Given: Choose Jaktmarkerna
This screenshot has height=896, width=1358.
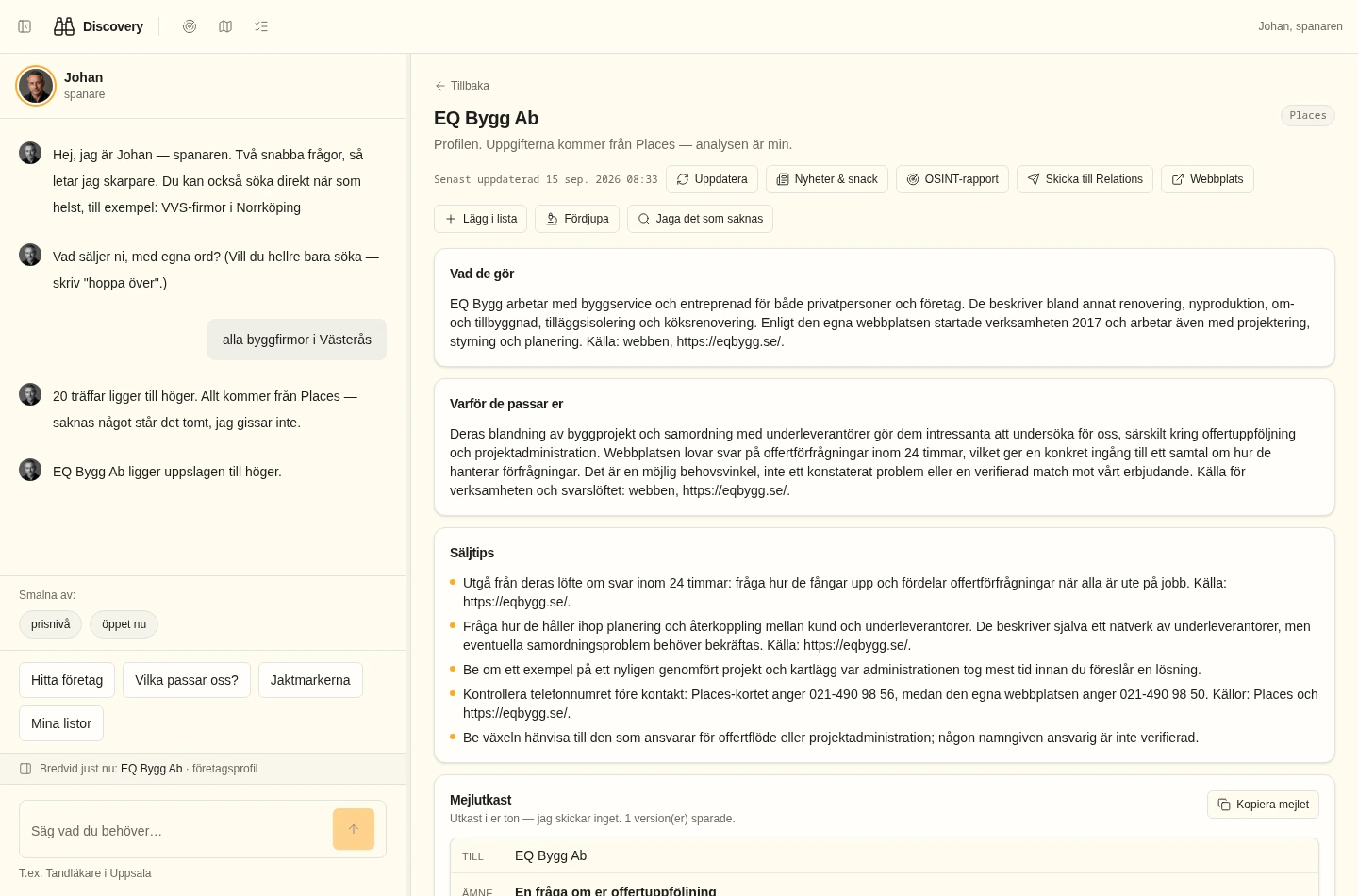Looking at the screenshot, I should point(310,680).
